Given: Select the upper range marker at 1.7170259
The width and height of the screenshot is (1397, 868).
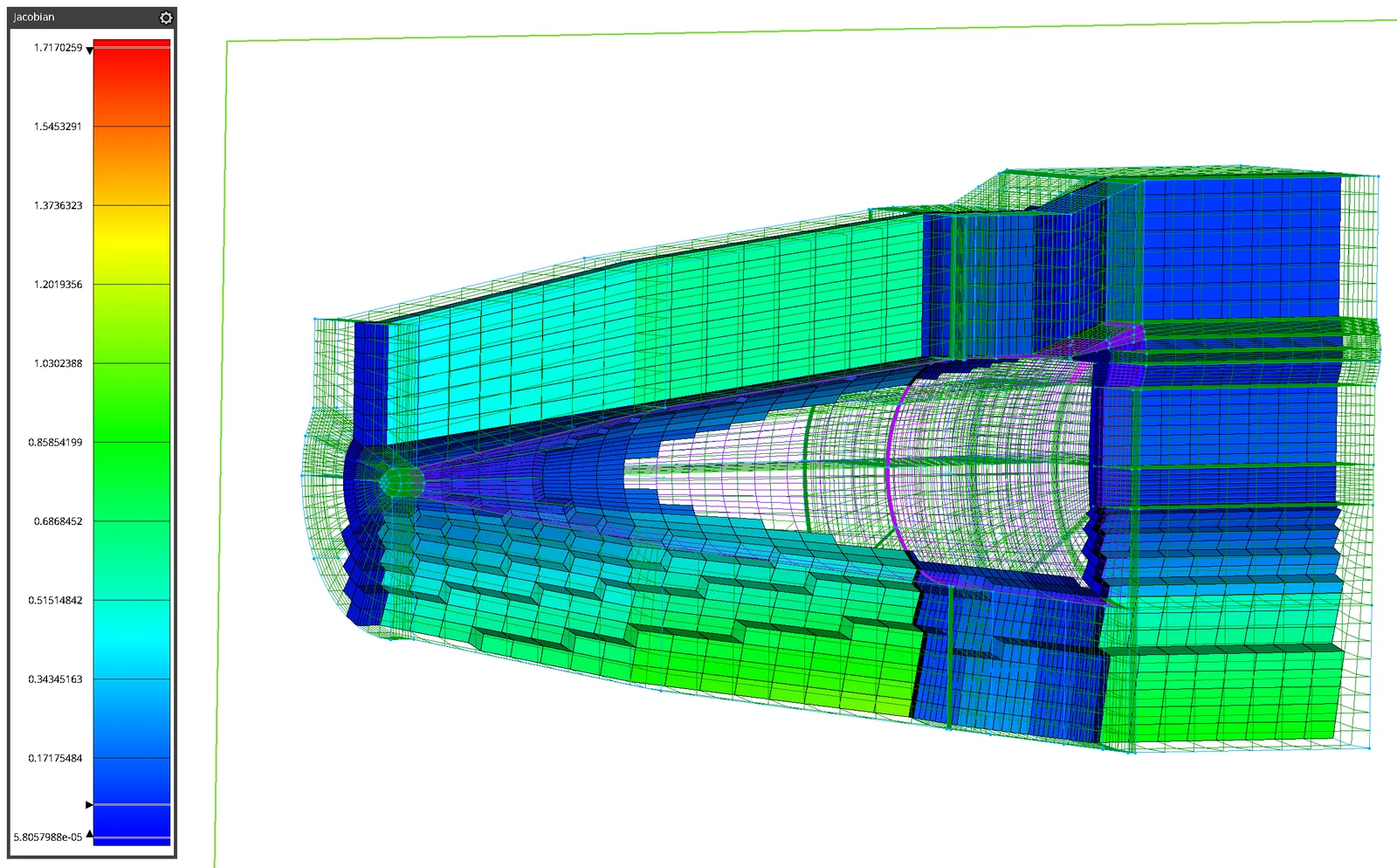Looking at the screenshot, I should pos(89,52).
